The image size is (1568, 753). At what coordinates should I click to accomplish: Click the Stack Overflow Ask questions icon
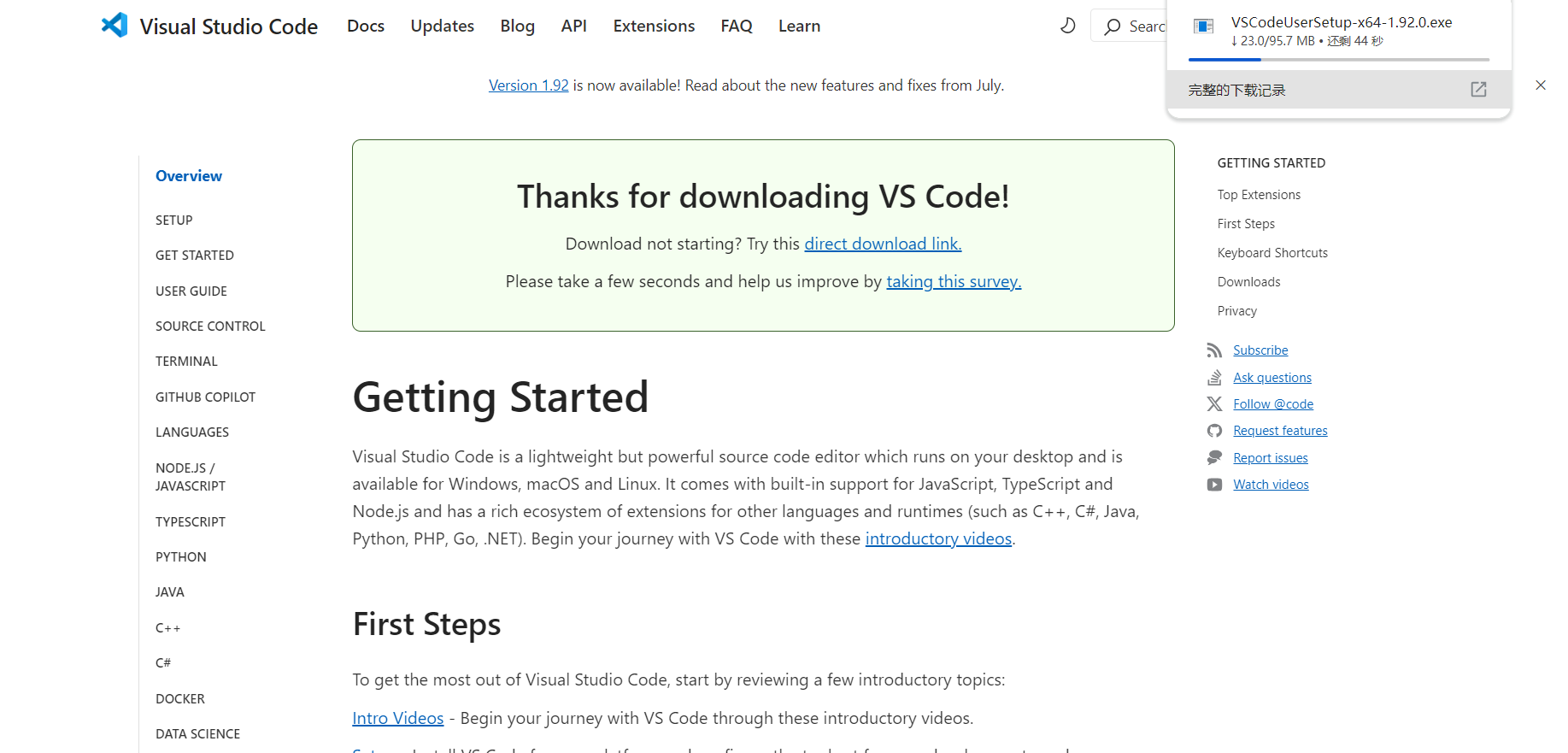[x=1214, y=378]
